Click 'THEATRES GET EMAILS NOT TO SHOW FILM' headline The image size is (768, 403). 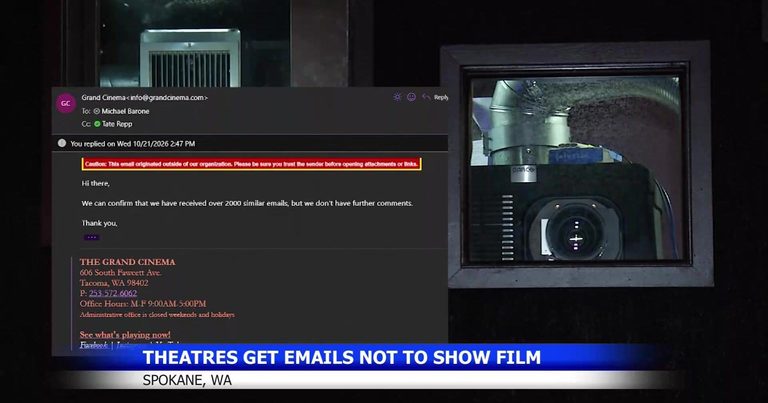pyautogui.click(x=342, y=357)
